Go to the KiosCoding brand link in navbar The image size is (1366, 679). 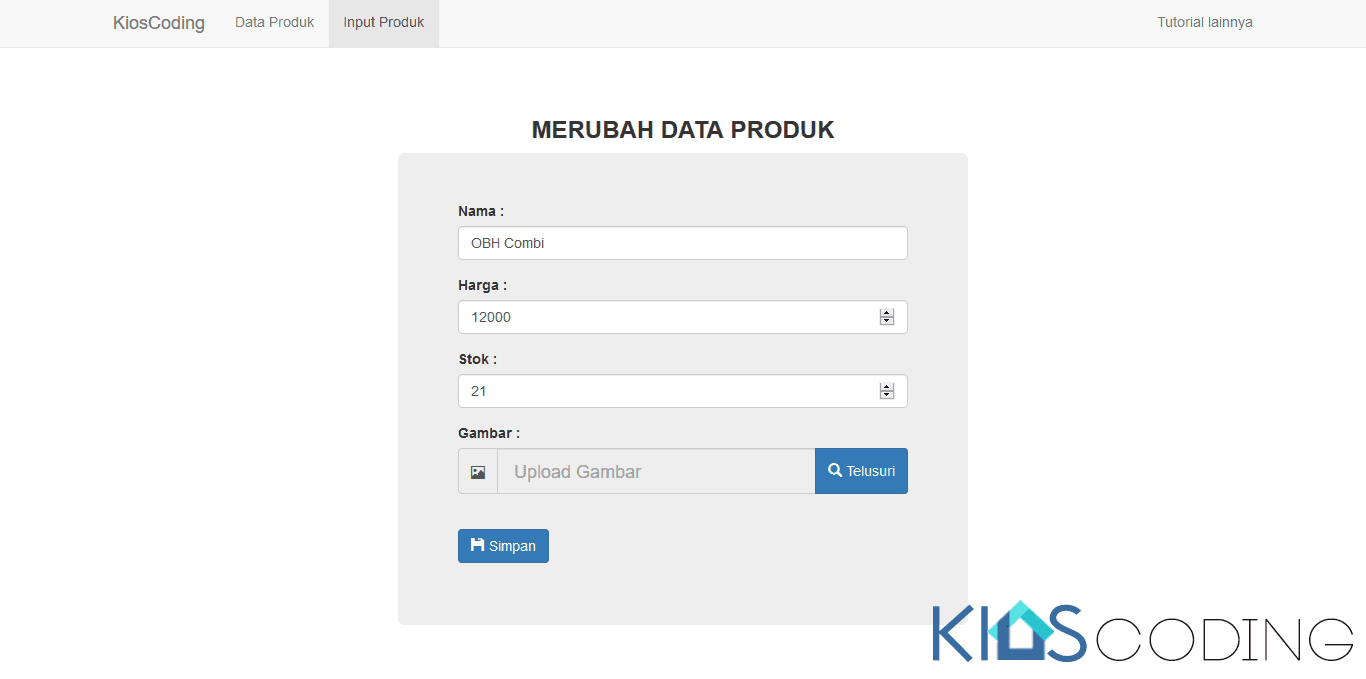(x=158, y=22)
